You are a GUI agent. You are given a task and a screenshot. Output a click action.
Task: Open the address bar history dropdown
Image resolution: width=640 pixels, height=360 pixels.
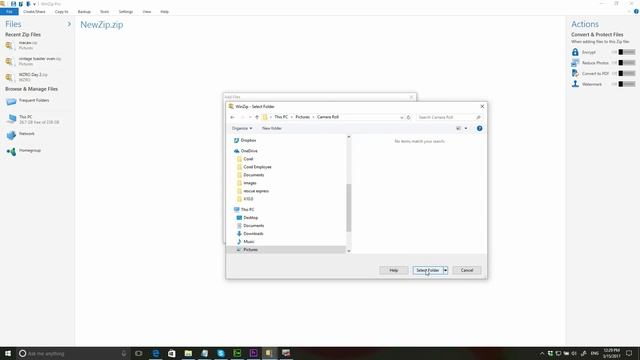402,118
